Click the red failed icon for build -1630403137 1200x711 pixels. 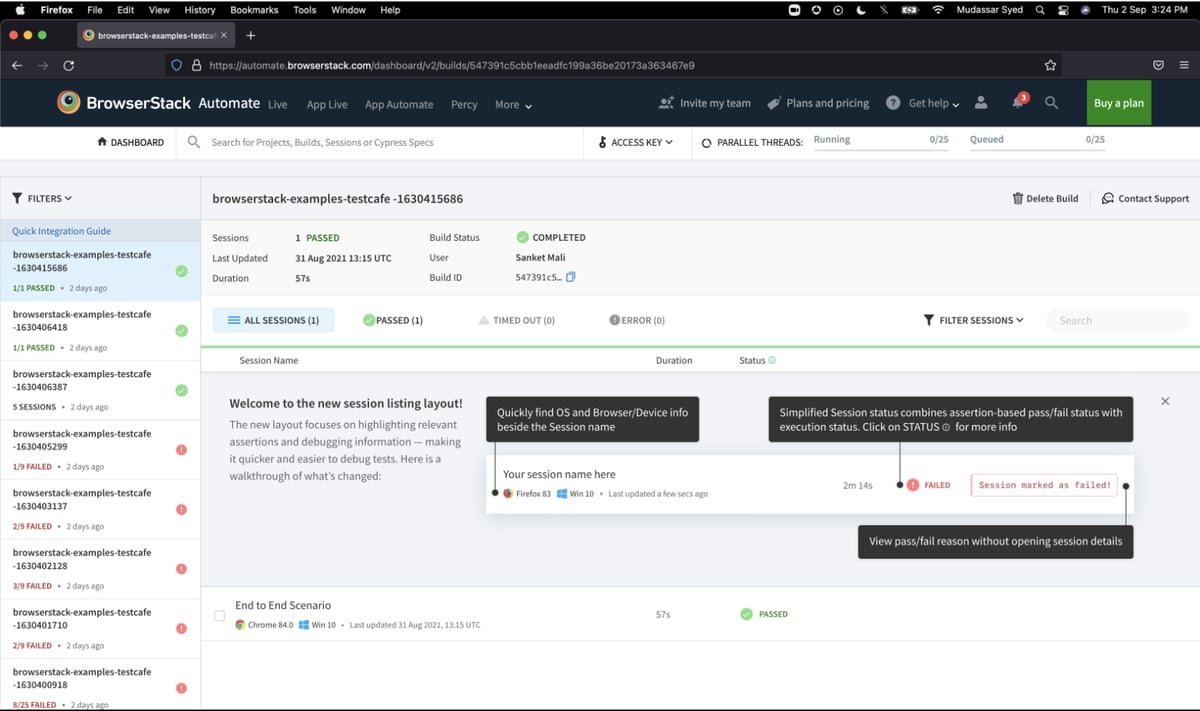181,509
